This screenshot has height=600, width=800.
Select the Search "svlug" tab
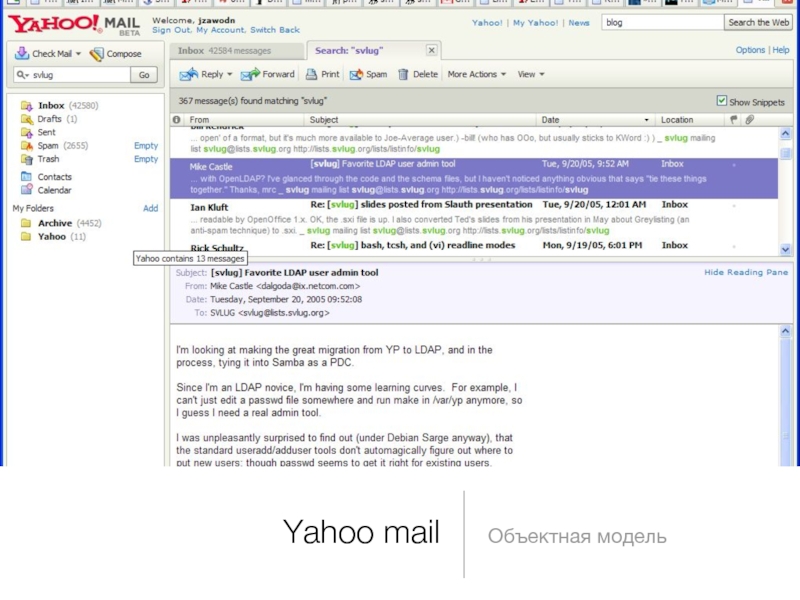[349, 51]
